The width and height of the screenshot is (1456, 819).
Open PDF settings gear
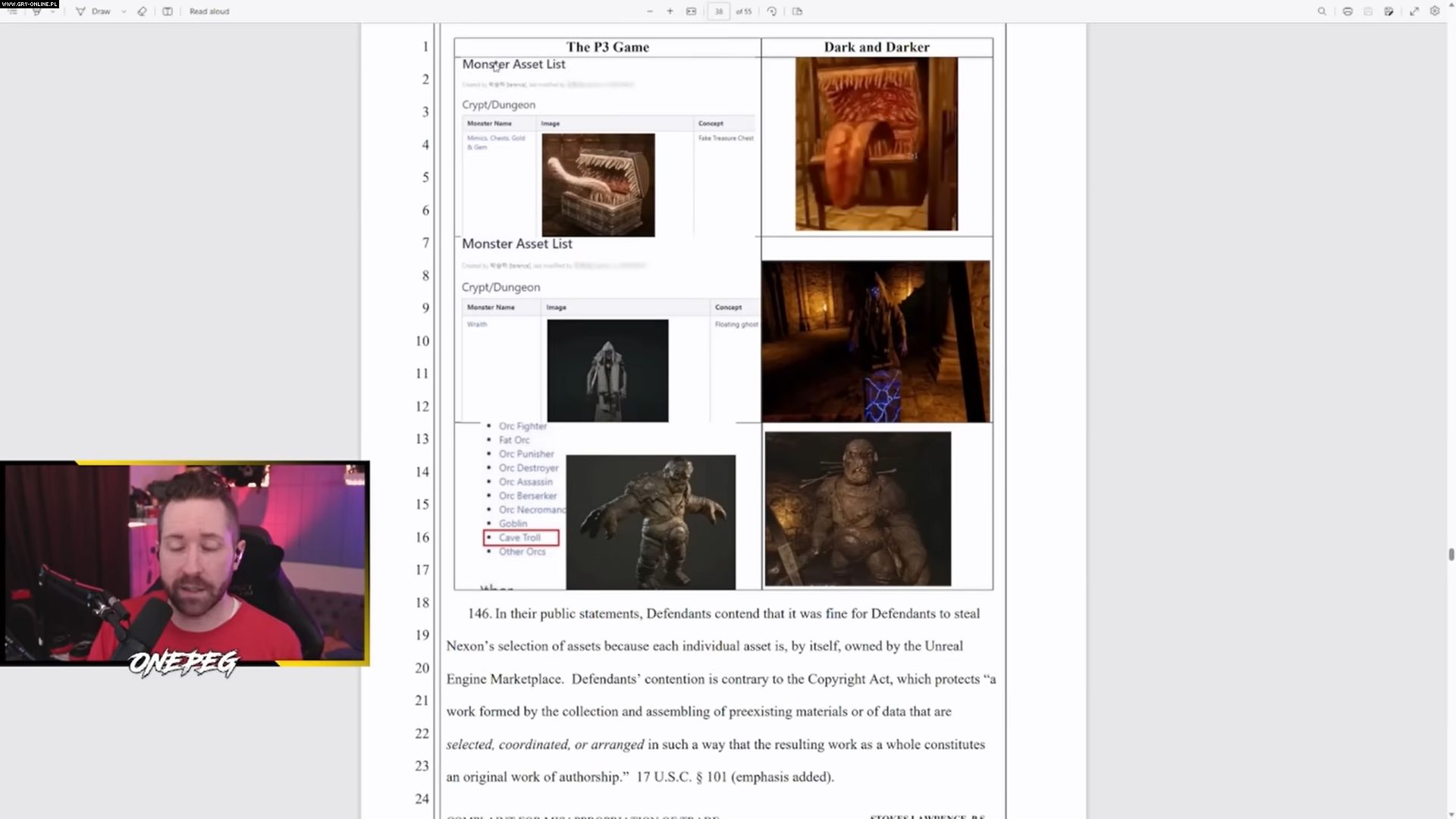1435,11
